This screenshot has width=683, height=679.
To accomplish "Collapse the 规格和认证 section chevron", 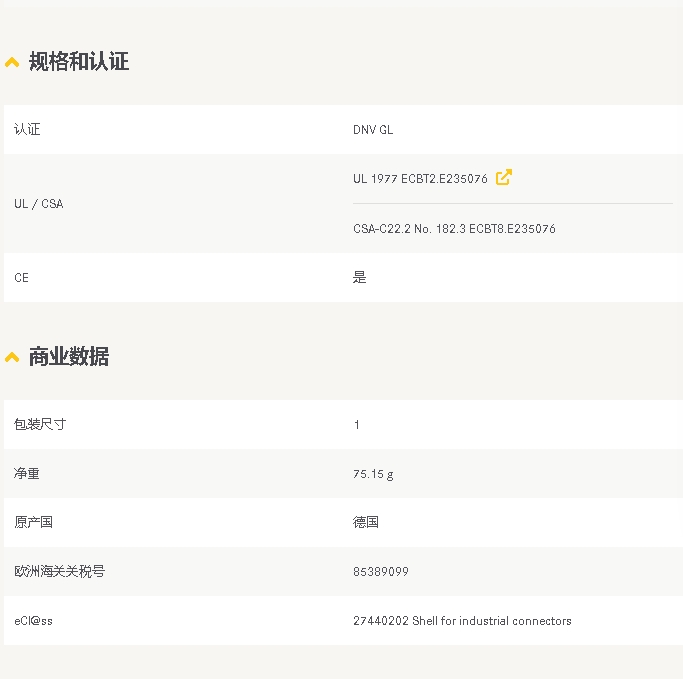I will coord(12,63).
